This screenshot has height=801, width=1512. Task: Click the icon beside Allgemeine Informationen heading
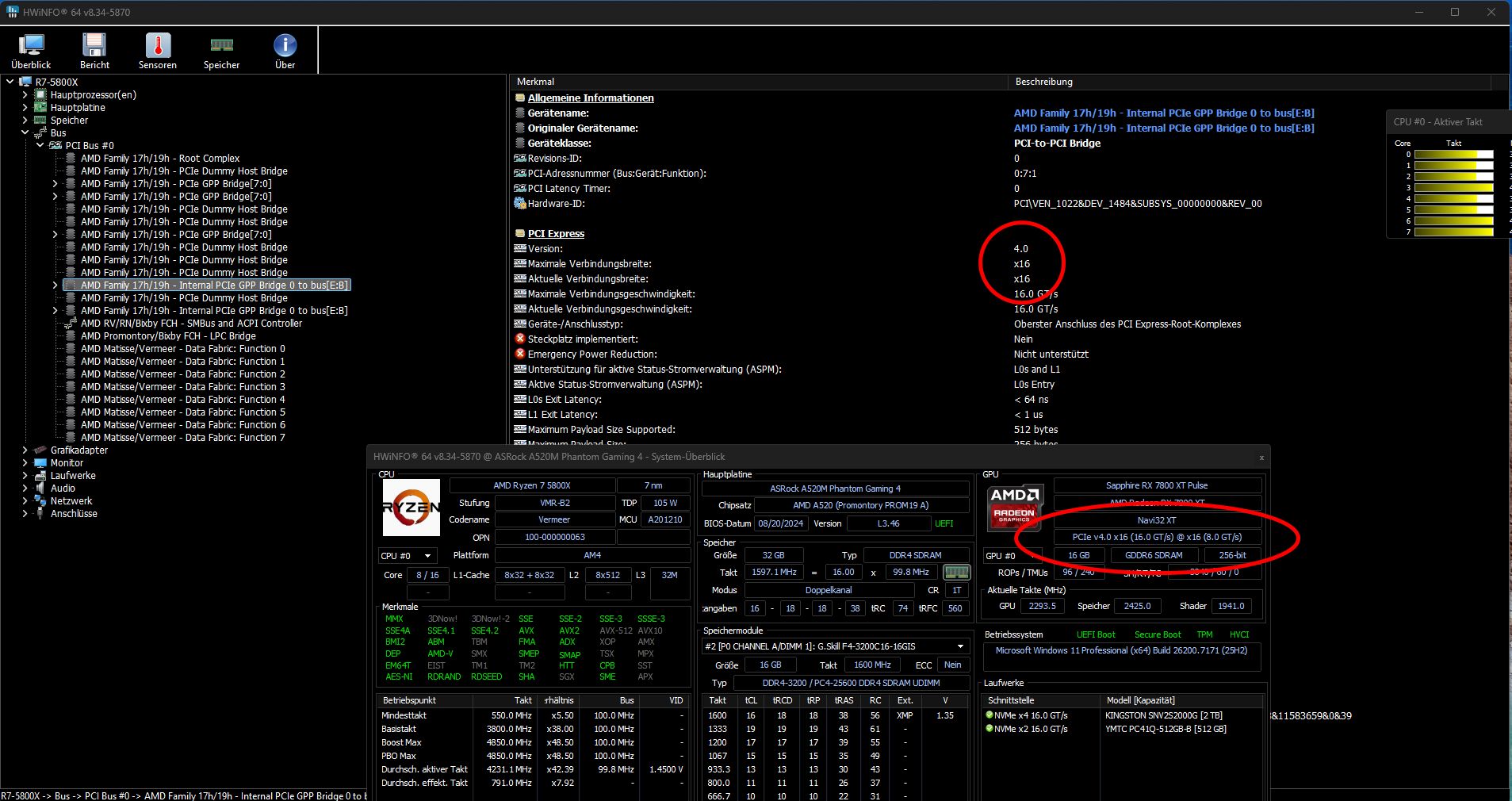pyautogui.click(x=520, y=98)
